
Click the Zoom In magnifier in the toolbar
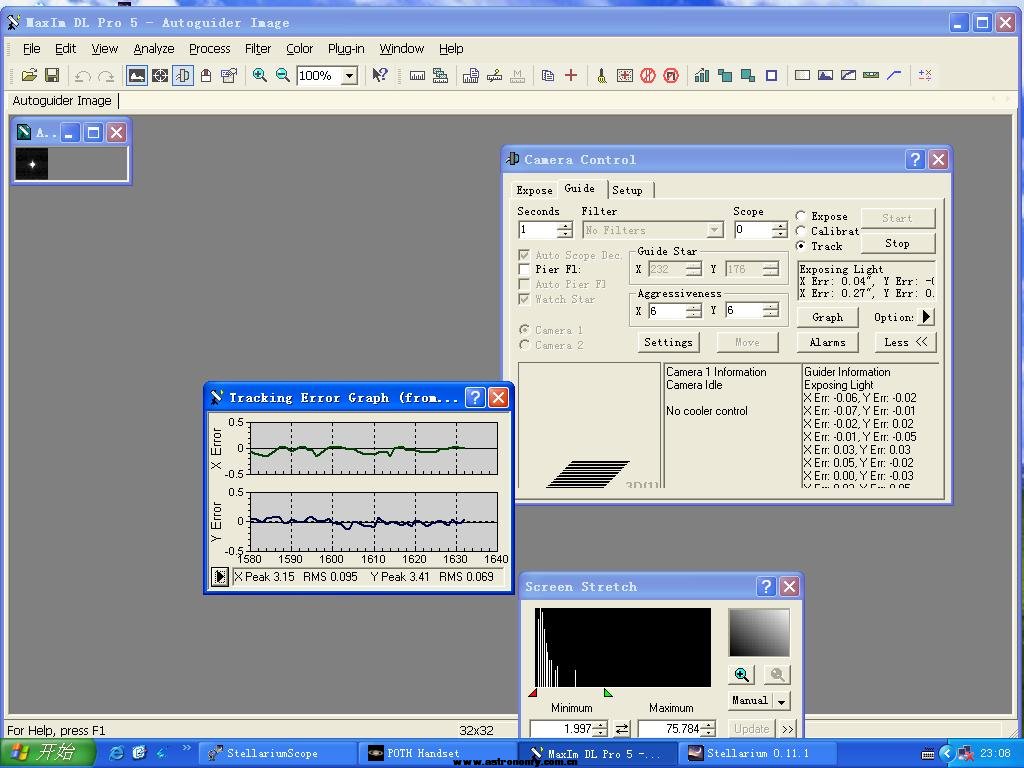click(x=259, y=75)
